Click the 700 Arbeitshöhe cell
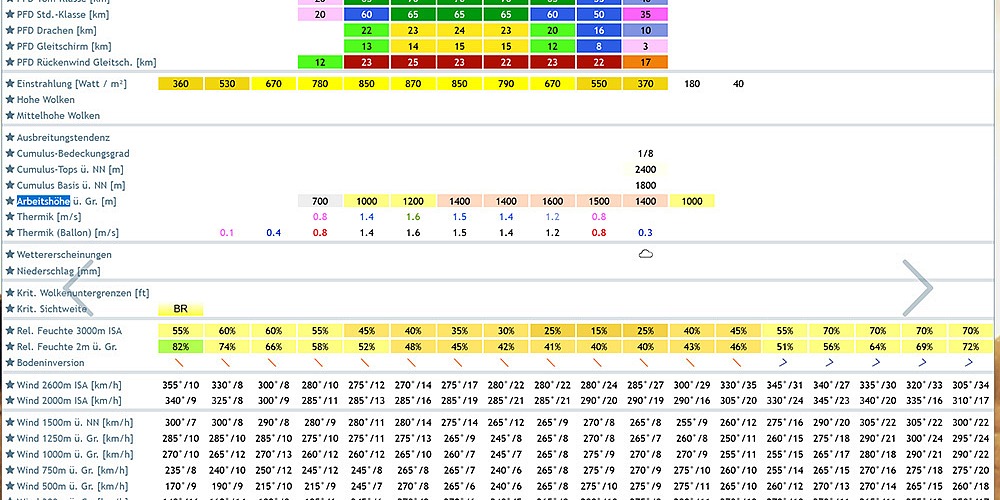This screenshot has height=500, width=1000. coord(320,201)
